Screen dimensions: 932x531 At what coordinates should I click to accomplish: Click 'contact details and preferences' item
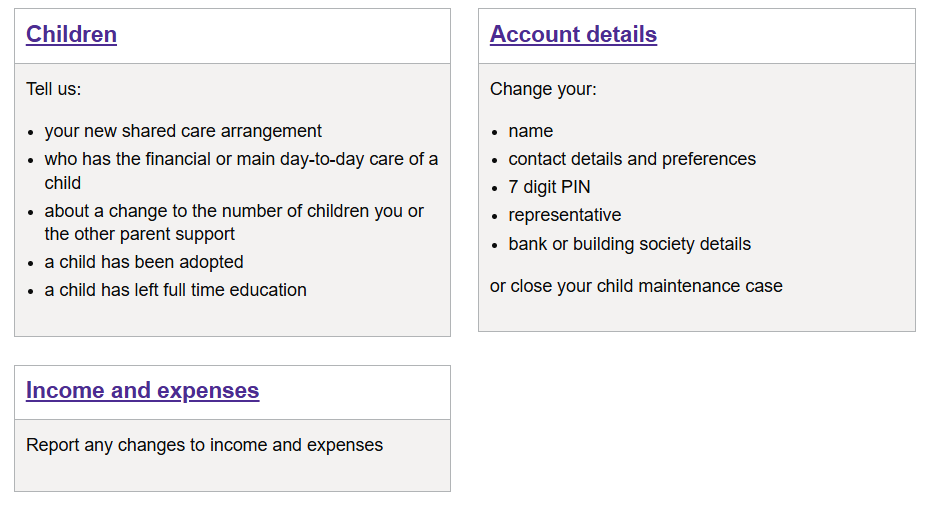click(632, 159)
